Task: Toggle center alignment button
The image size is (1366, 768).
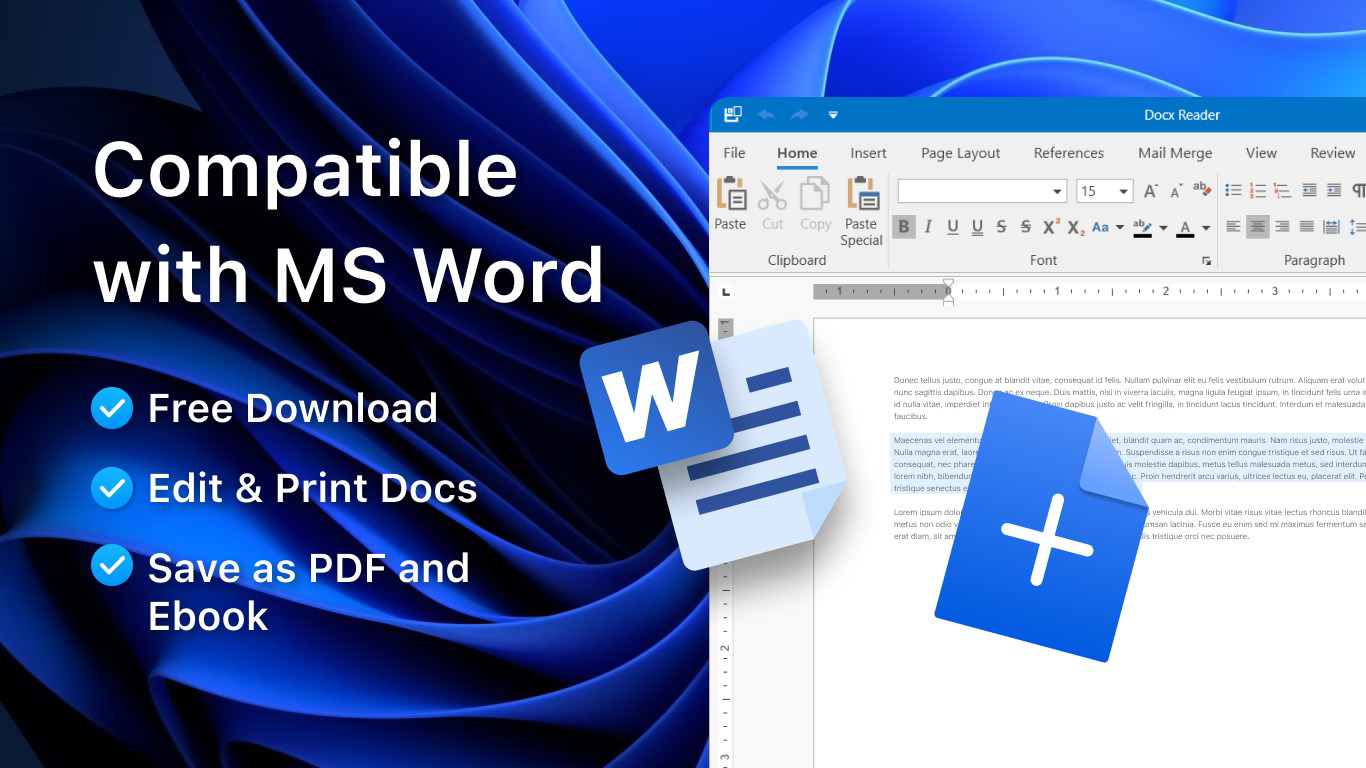Action: 1257,227
